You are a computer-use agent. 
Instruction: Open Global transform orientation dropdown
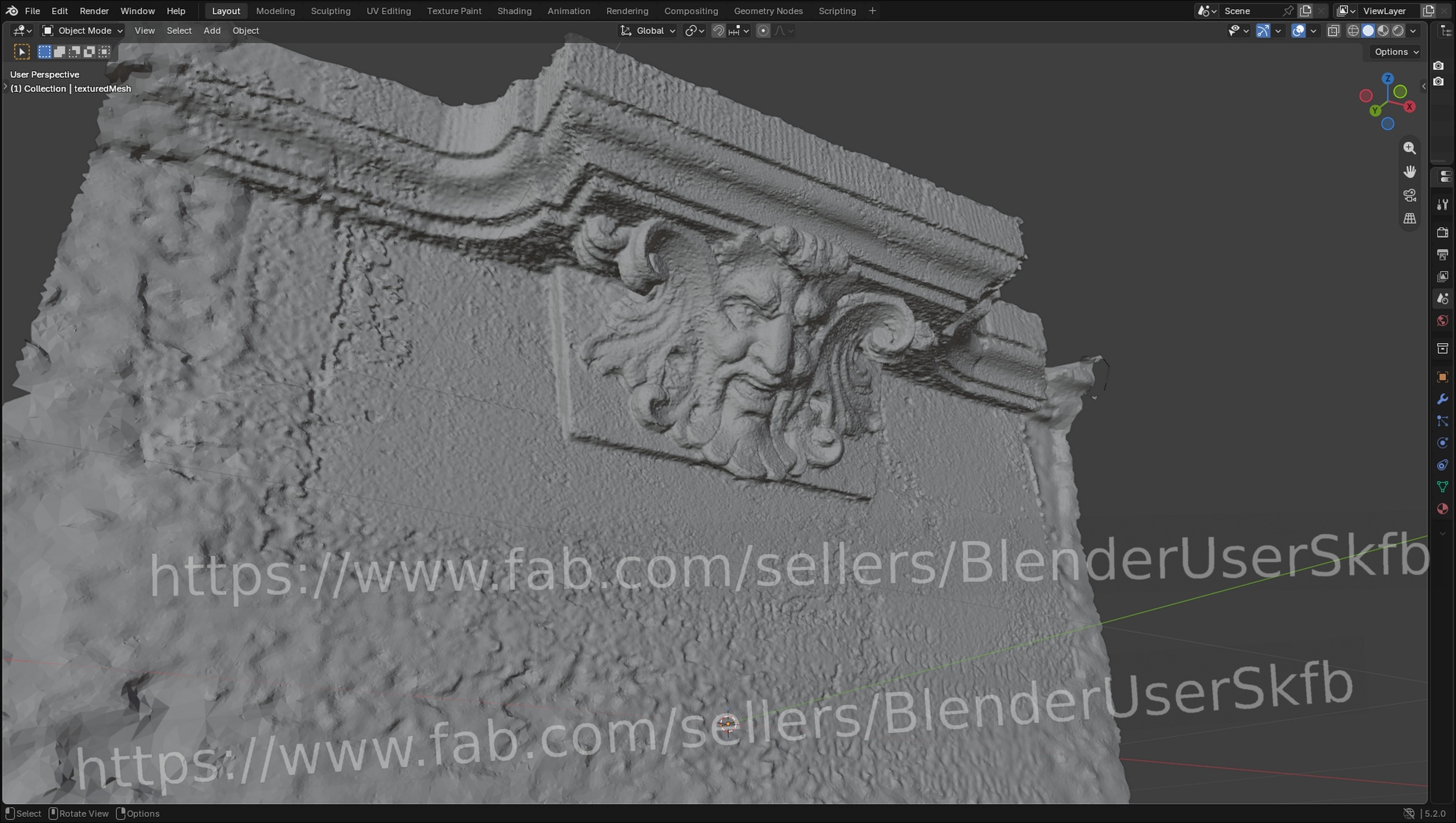(648, 31)
